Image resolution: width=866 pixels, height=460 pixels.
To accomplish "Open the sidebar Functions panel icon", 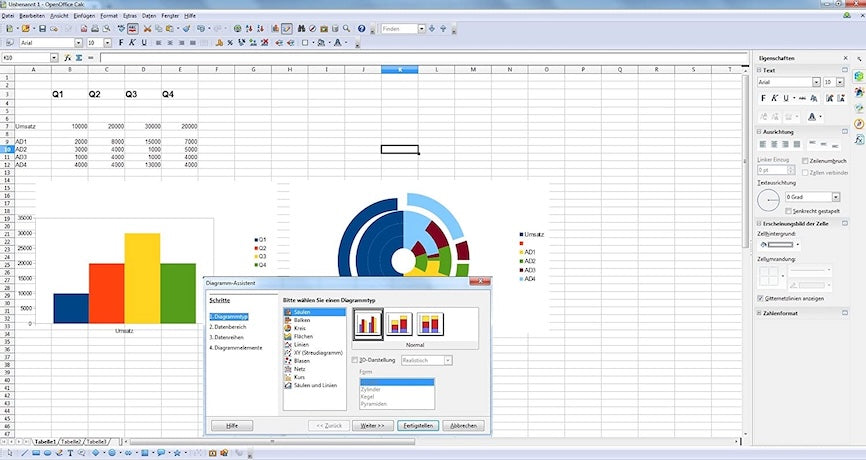I will (859, 138).
